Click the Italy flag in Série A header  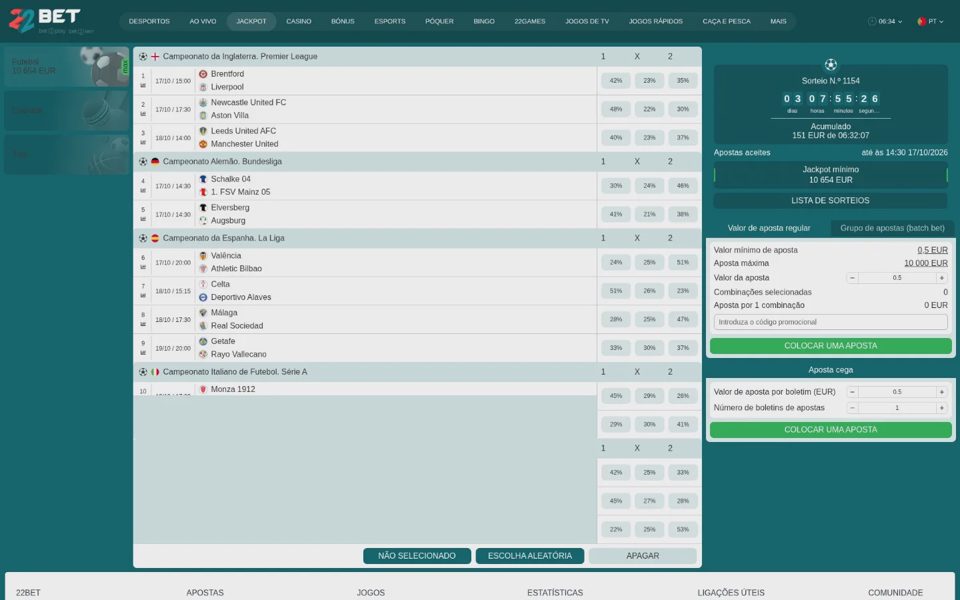click(155, 372)
